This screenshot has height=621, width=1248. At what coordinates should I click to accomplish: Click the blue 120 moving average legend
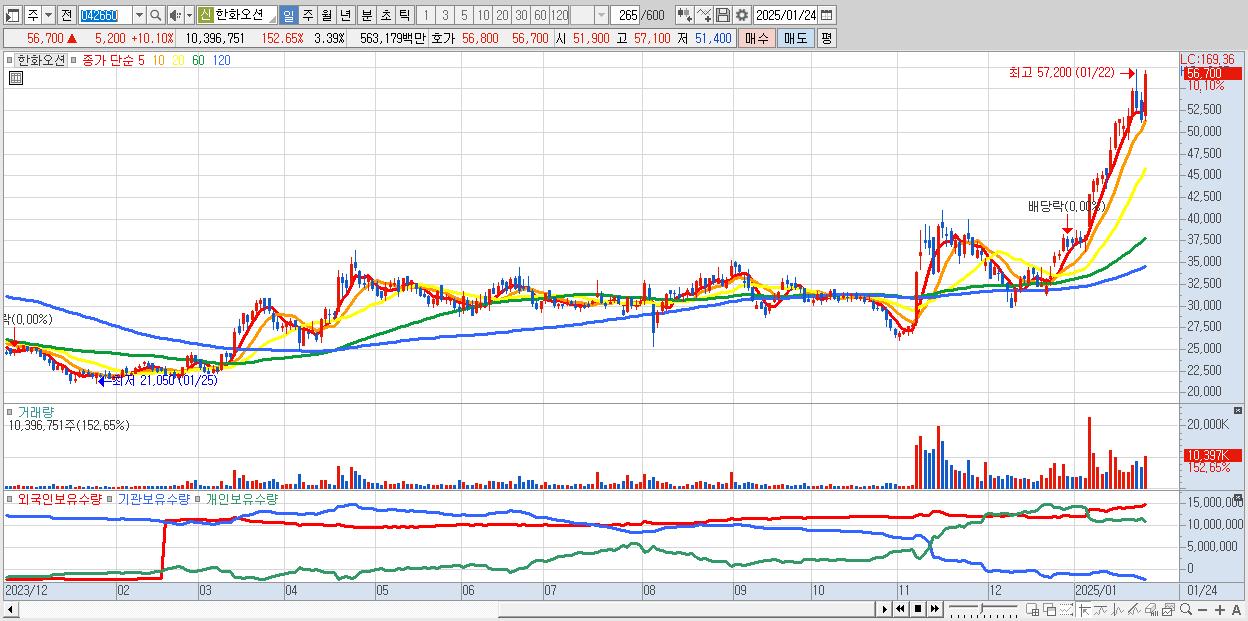coord(222,60)
